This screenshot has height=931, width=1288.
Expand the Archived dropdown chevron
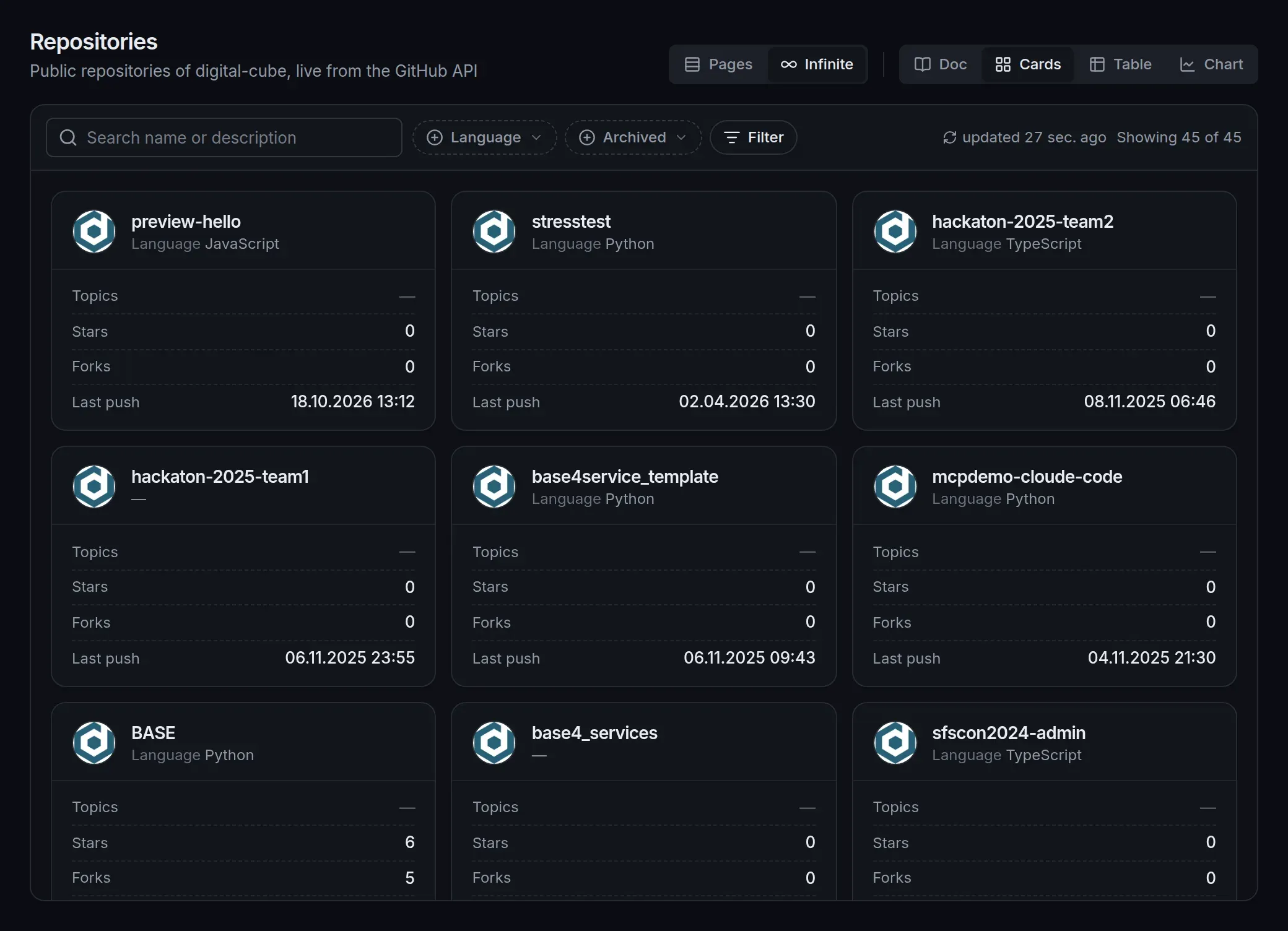tap(681, 137)
